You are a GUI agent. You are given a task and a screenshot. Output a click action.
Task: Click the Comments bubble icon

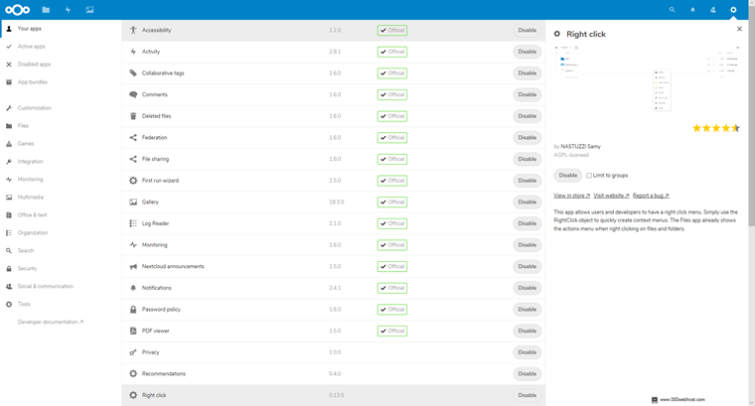(133, 94)
